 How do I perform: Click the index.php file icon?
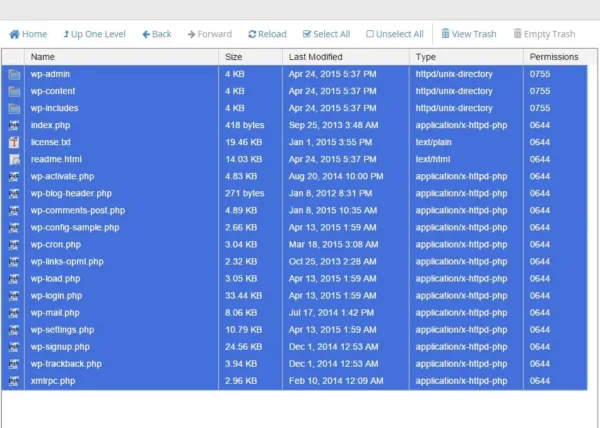(x=14, y=125)
